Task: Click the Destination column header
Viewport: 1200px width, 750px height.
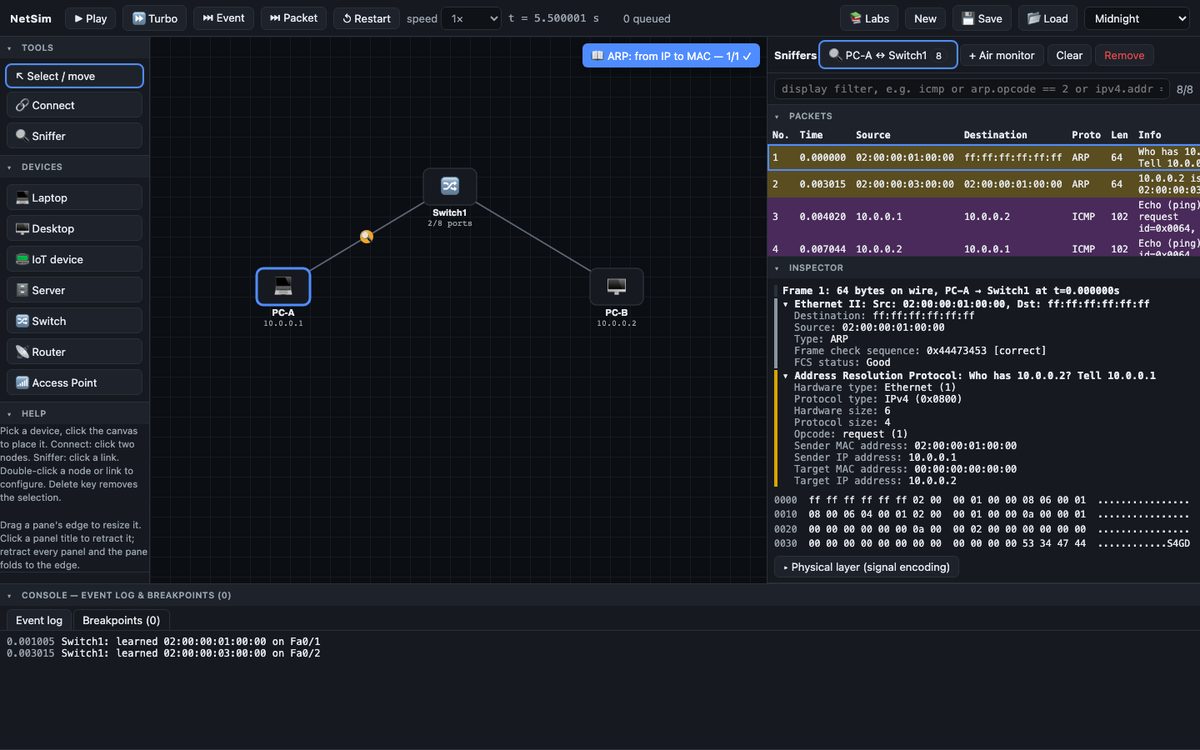Action: coord(995,135)
